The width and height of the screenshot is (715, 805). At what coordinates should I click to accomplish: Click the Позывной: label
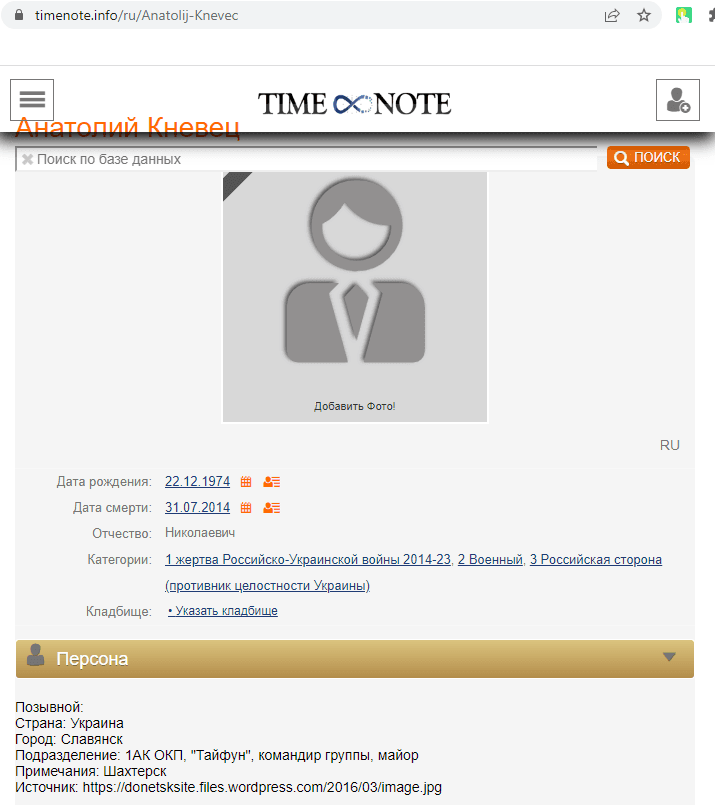(49, 707)
